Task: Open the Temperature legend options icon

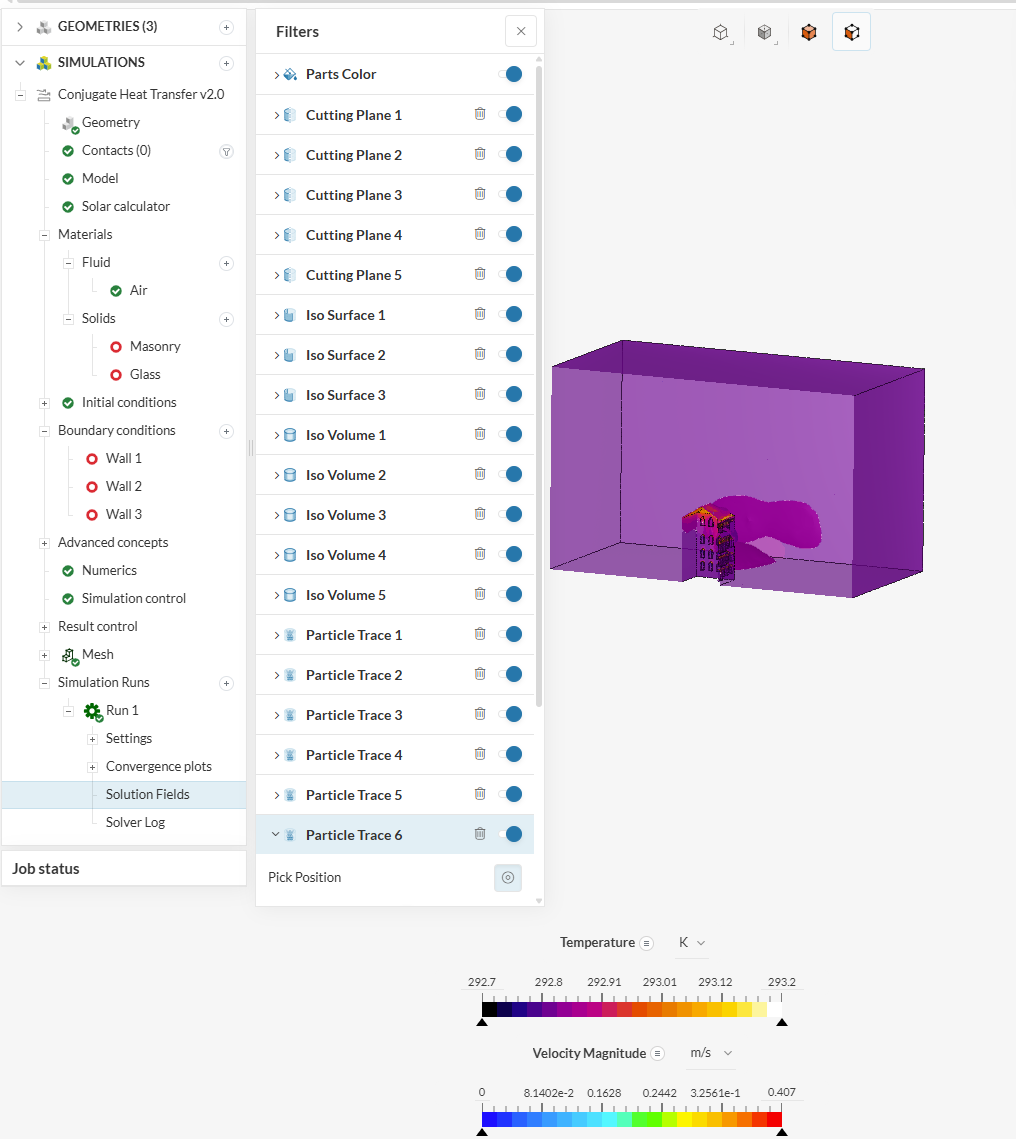Action: coord(646,943)
